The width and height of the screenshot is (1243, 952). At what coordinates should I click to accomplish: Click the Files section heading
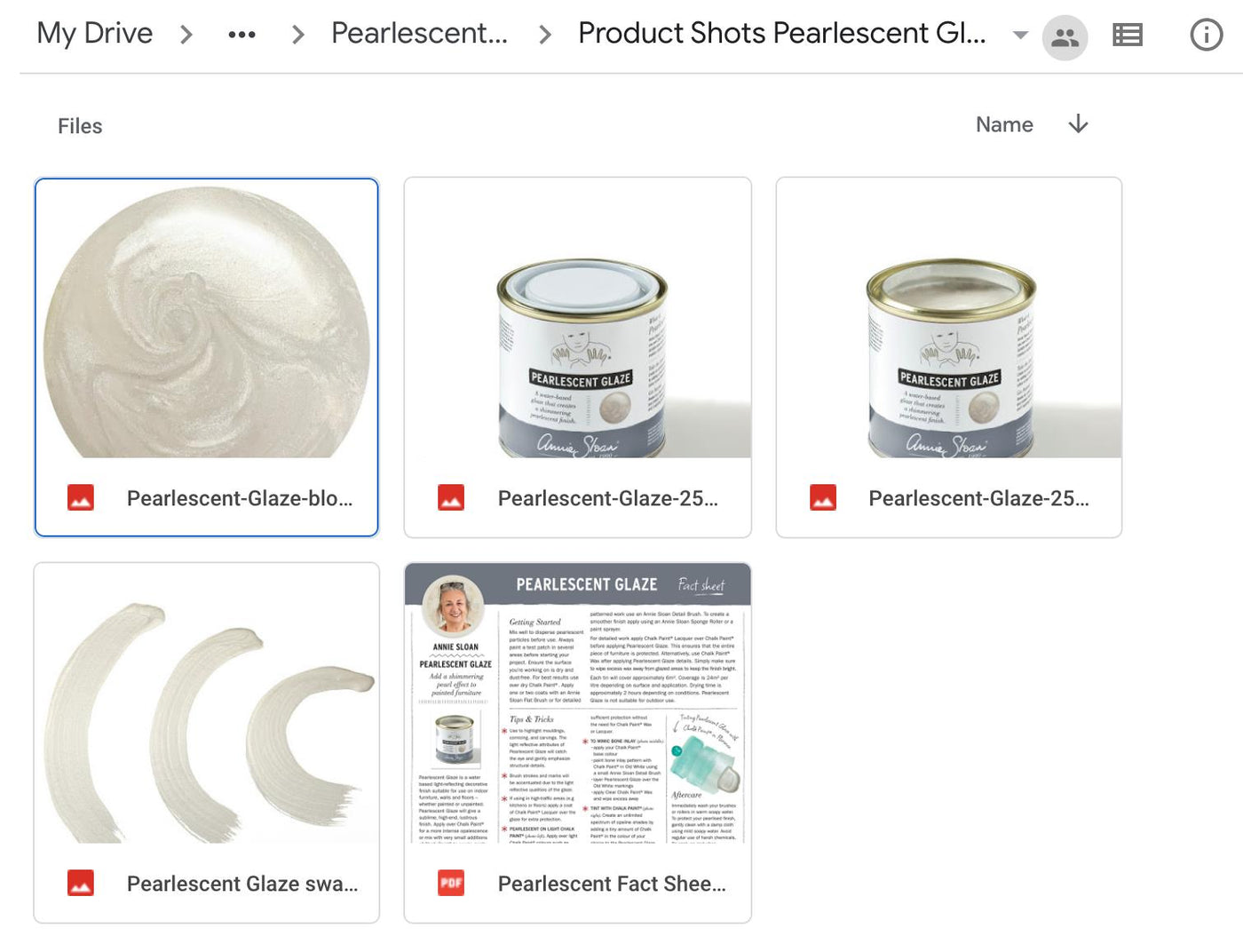click(x=80, y=126)
